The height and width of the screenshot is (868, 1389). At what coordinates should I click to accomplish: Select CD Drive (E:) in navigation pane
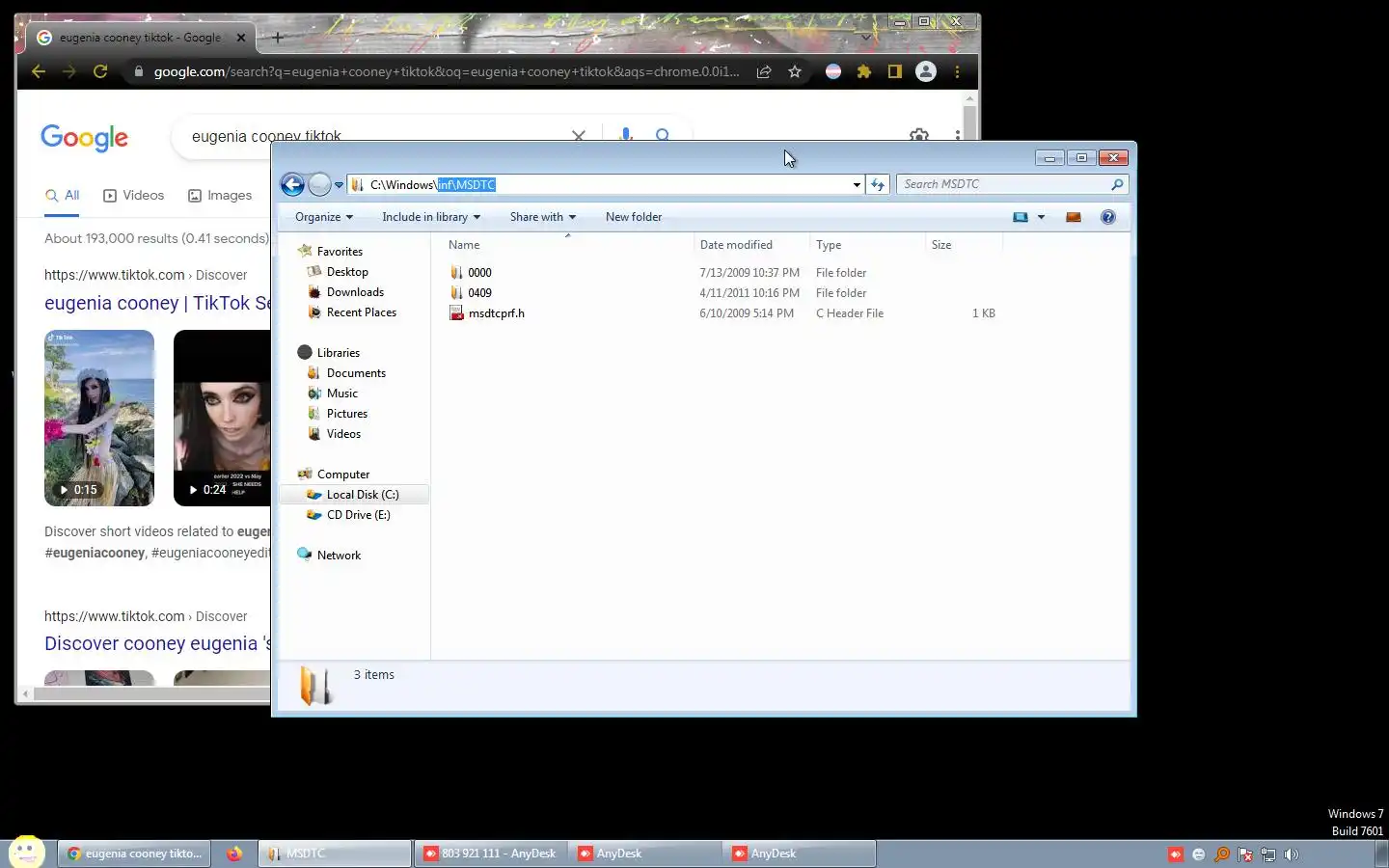coord(348,515)
